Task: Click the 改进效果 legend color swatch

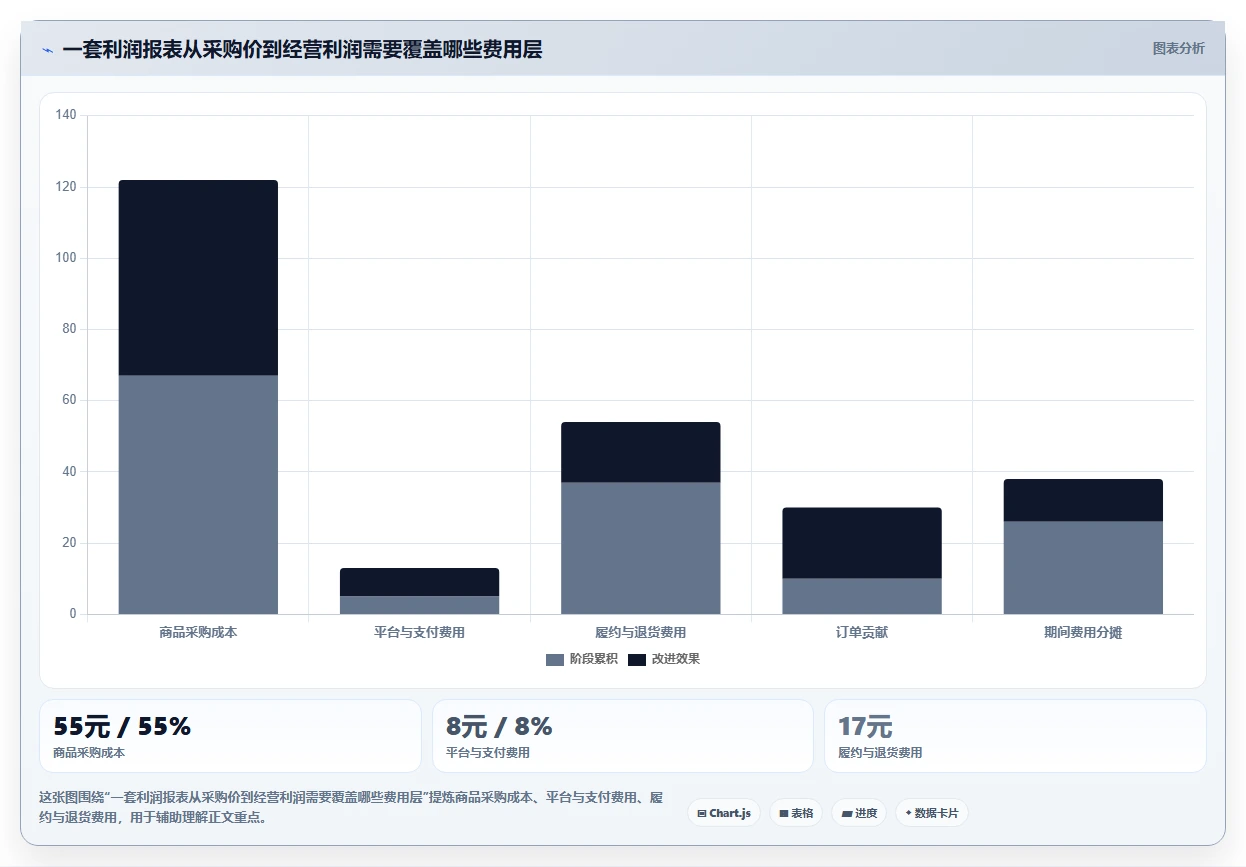Action: (x=637, y=659)
